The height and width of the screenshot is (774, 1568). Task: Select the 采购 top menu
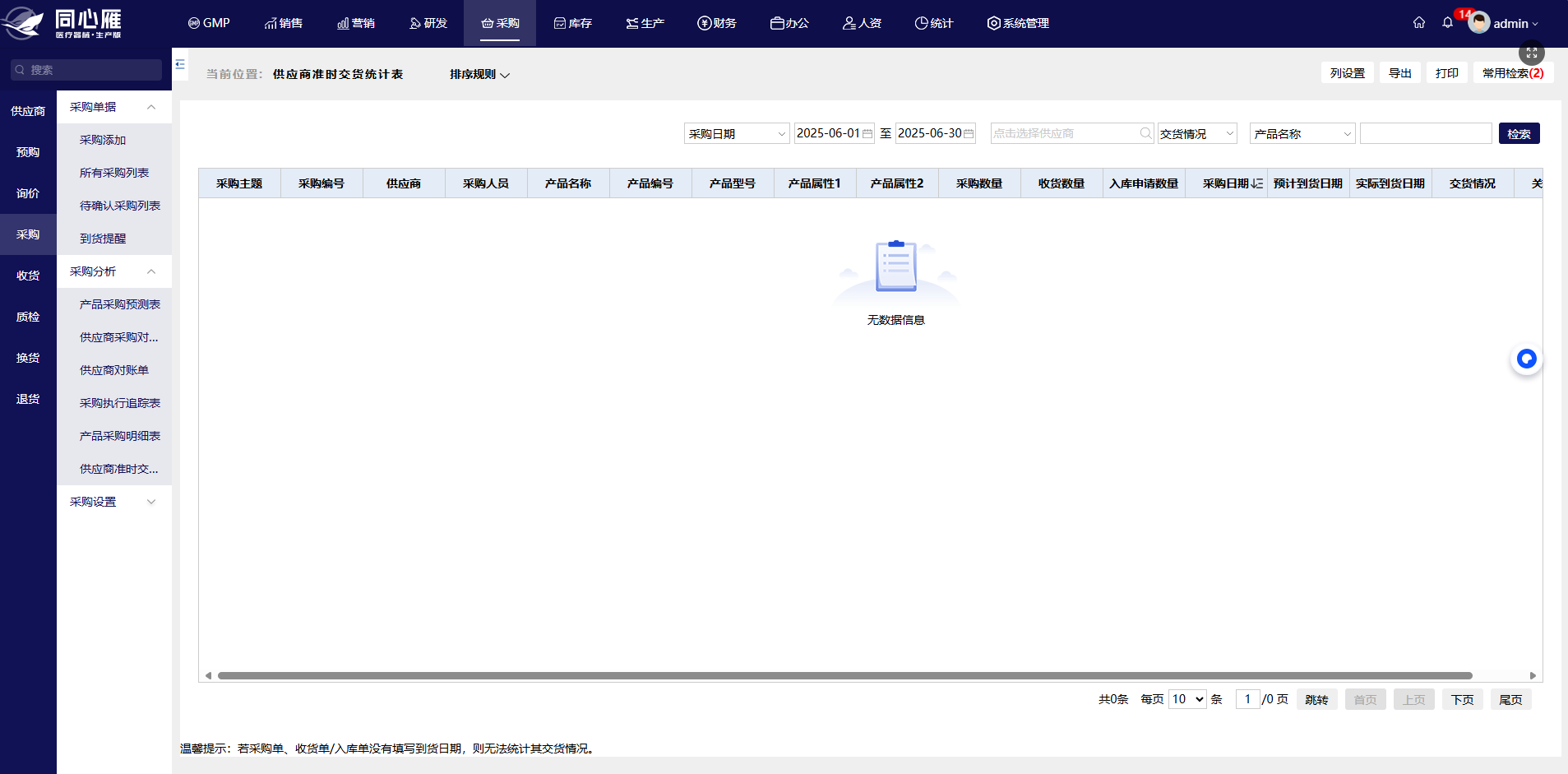tap(500, 23)
